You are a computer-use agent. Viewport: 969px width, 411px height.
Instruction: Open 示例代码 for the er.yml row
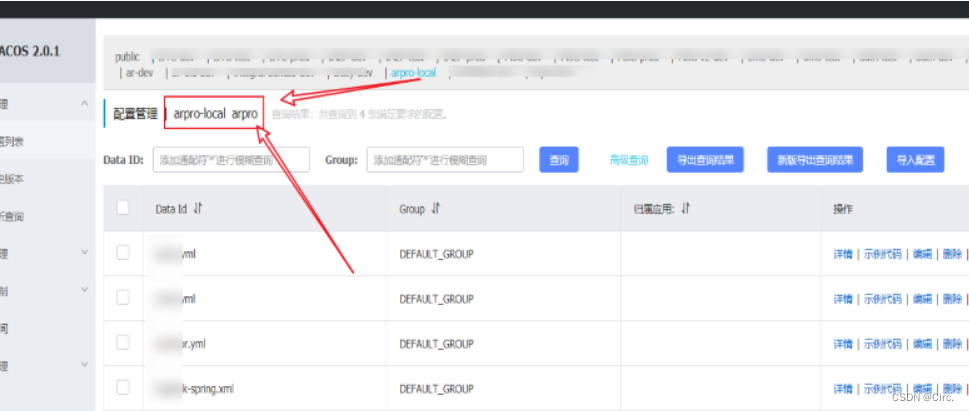882,344
